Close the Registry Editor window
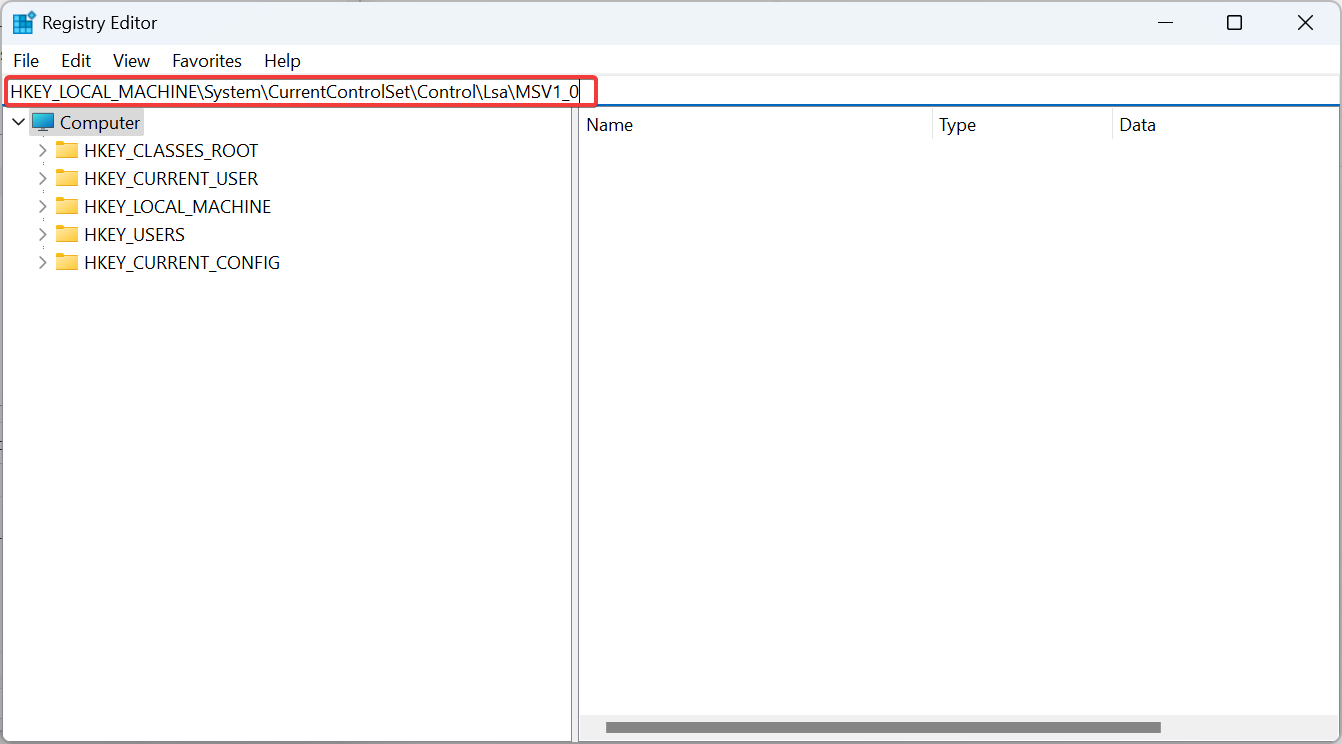 click(x=1305, y=22)
